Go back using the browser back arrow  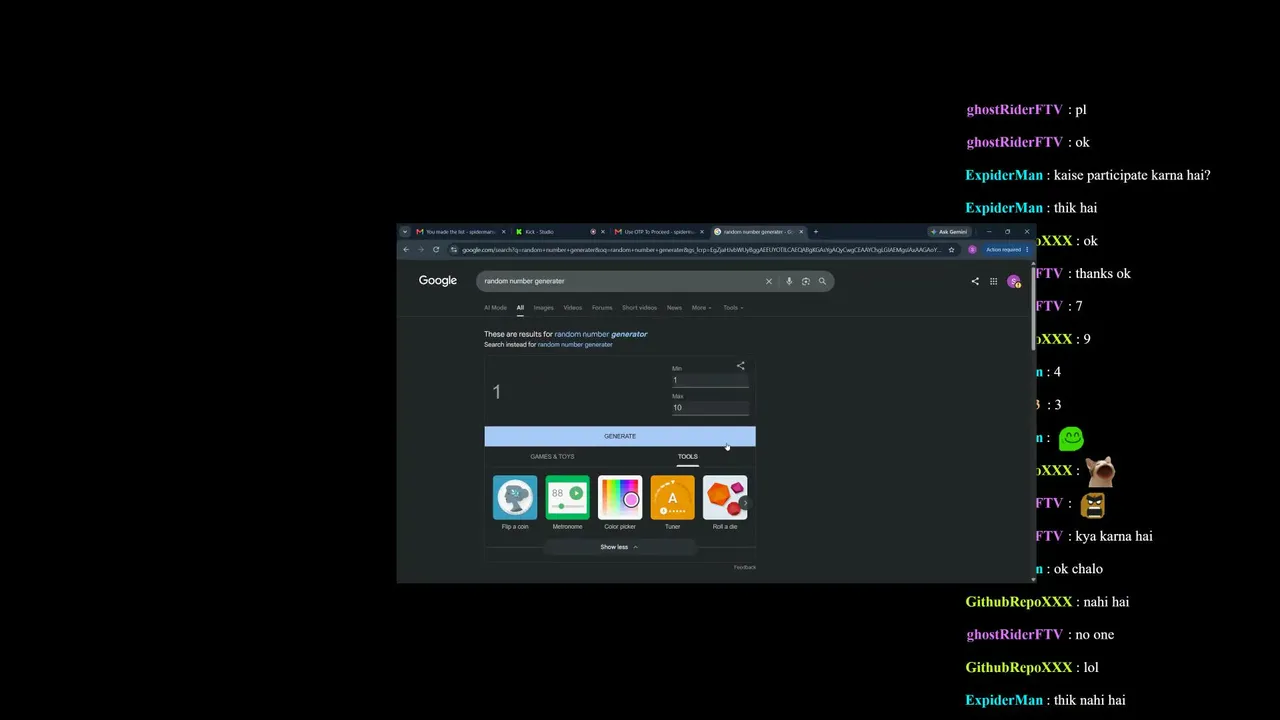[x=406, y=250]
